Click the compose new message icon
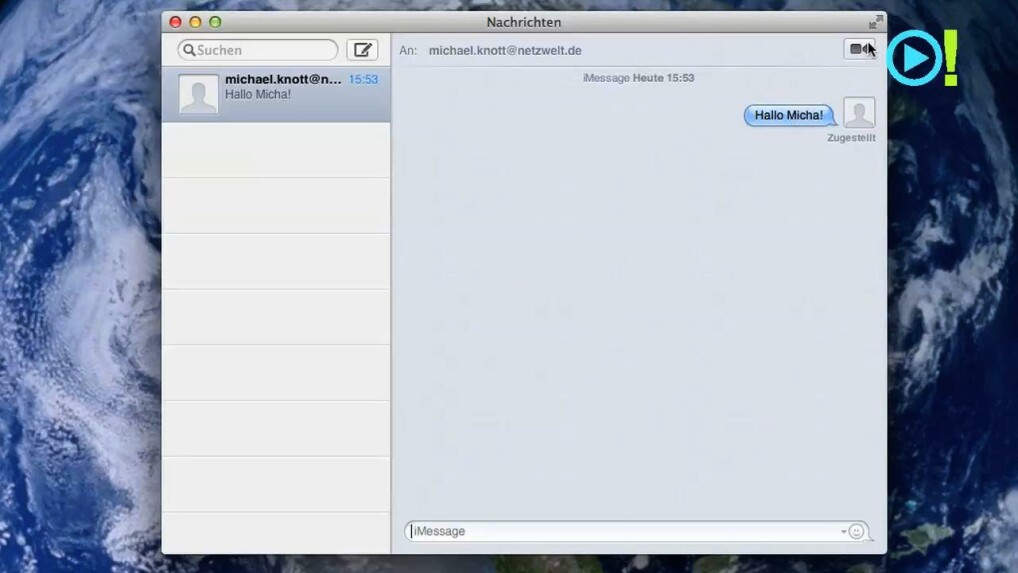Viewport: 1018px width, 573px height. pos(362,50)
